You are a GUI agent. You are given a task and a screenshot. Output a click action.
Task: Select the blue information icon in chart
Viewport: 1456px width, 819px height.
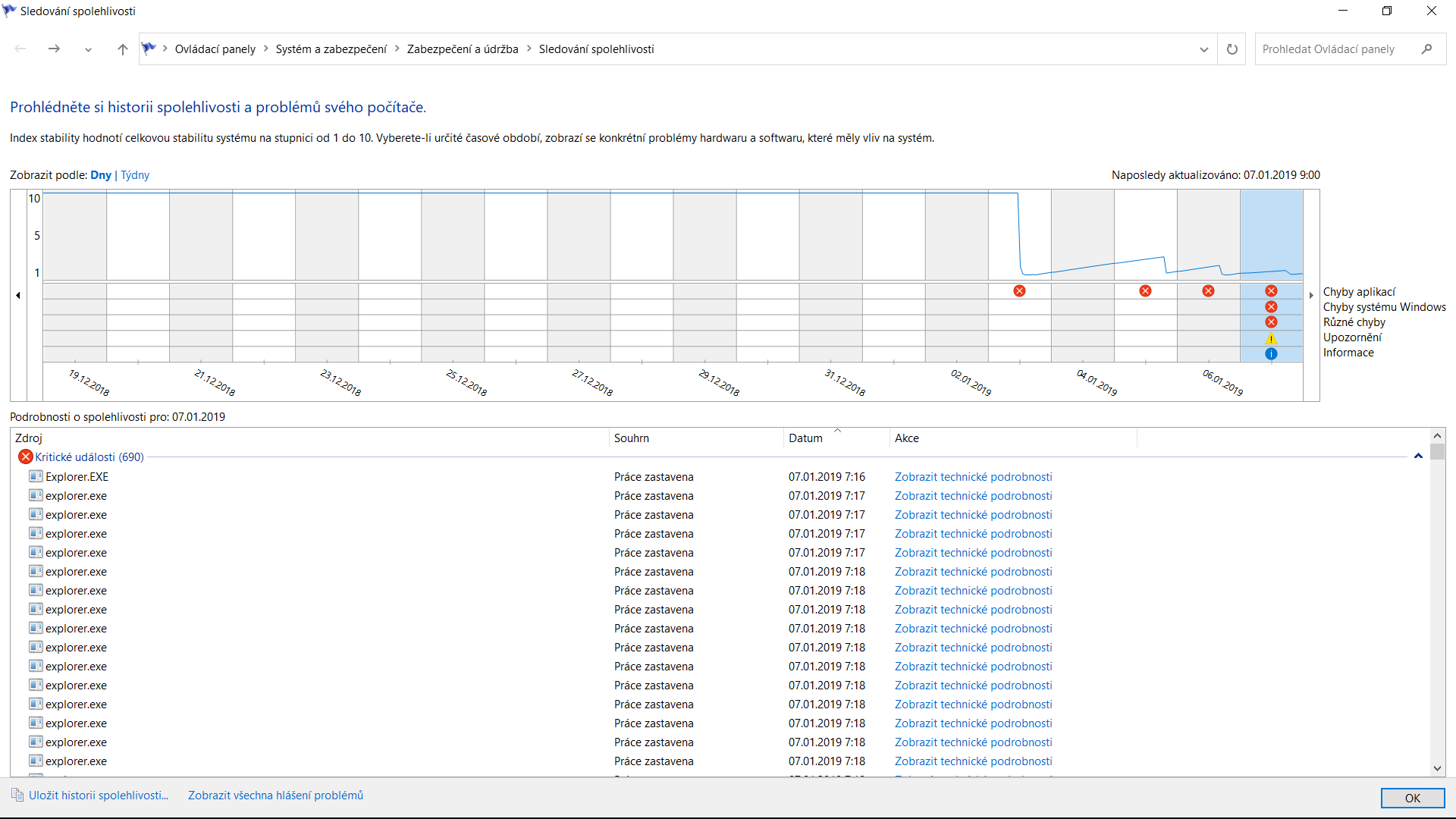(x=1271, y=353)
